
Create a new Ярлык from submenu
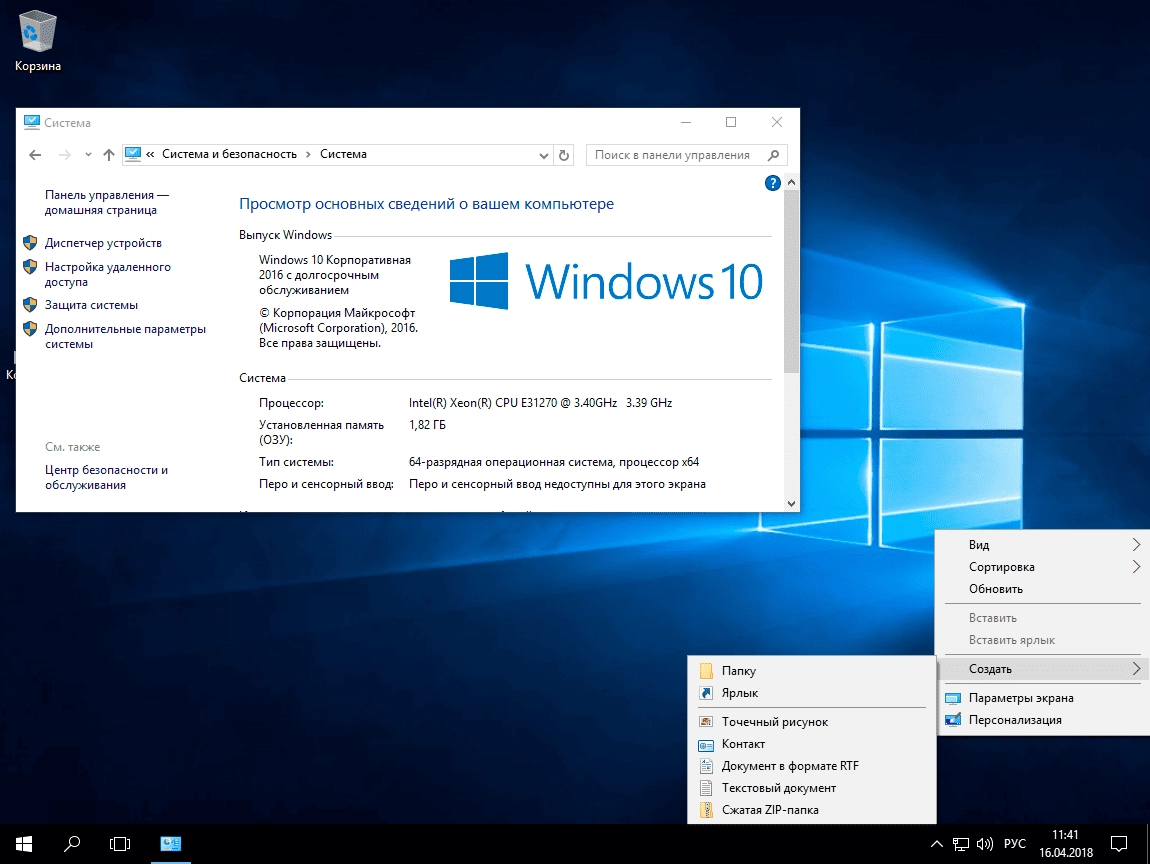click(x=811, y=692)
